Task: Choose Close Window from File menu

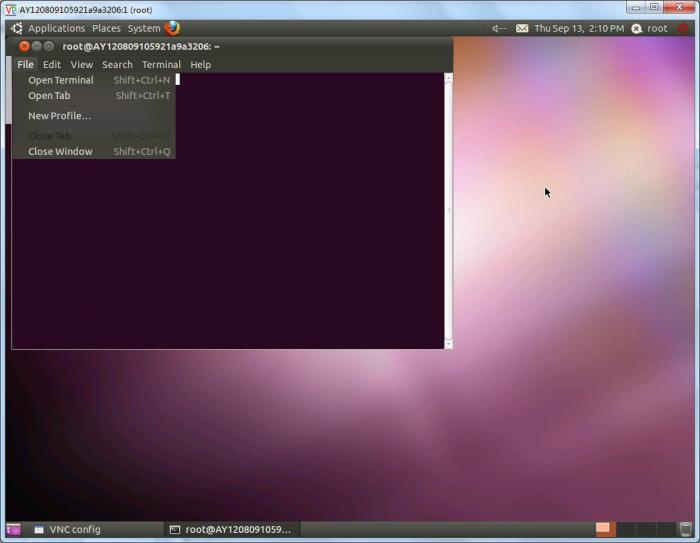Action: pyautogui.click(x=60, y=152)
